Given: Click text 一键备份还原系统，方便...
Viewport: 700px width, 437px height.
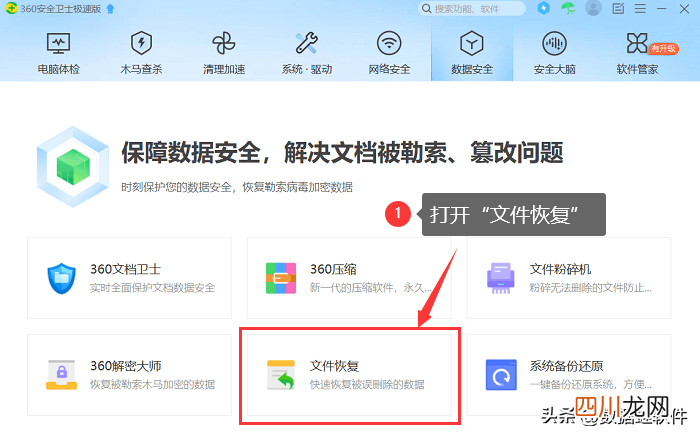Looking at the screenshot, I should click(x=590, y=384).
